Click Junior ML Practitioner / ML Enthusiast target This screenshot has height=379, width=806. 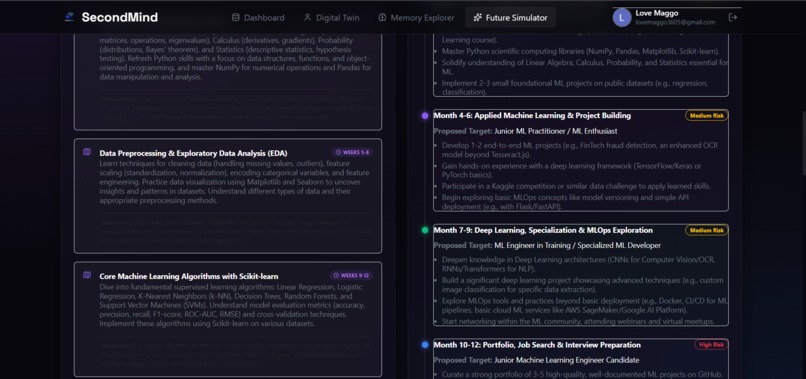[x=556, y=131]
